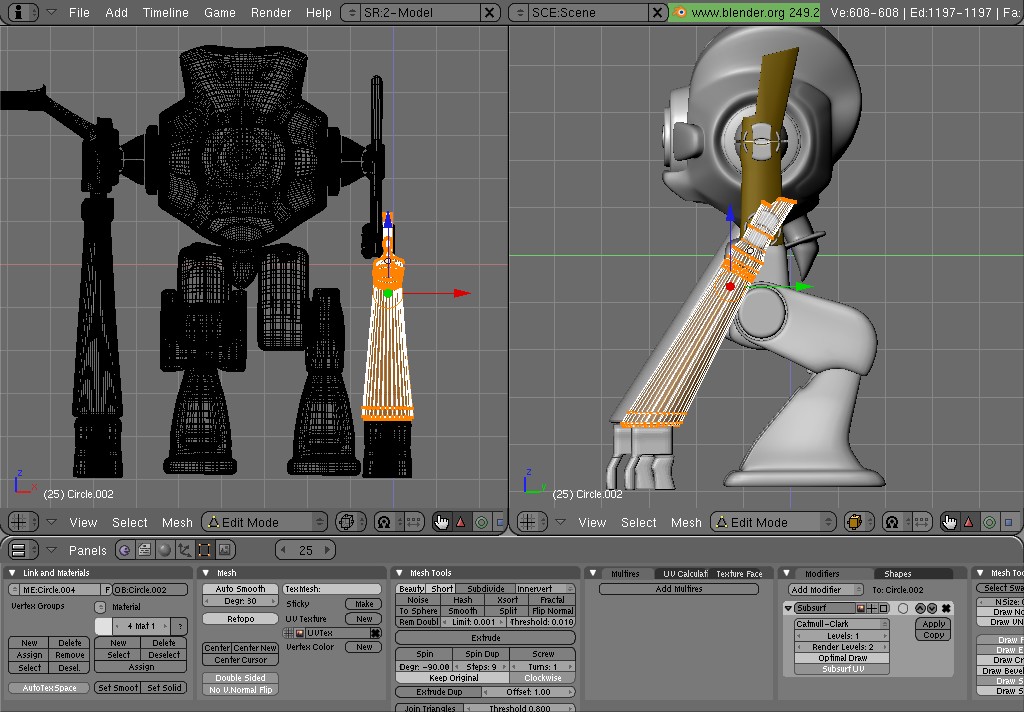
Task: Open the Script panels context
Action: point(144,550)
